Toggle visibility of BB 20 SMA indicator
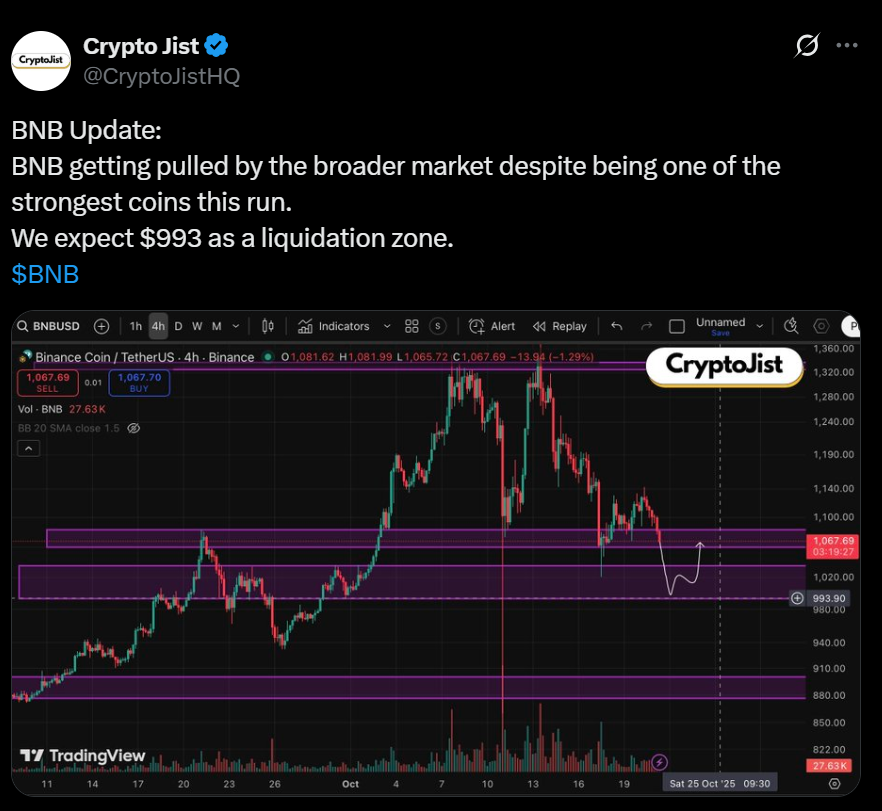The width and height of the screenshot is (882, 811). click(x=134, y=427)
